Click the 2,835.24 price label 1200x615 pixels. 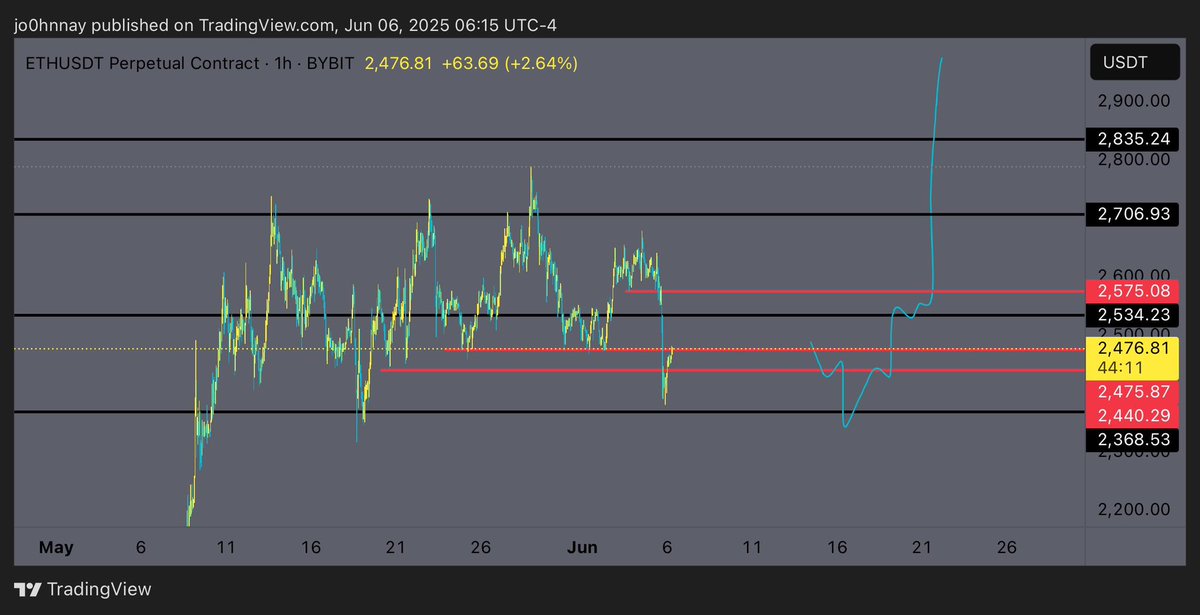(1131, 139)
